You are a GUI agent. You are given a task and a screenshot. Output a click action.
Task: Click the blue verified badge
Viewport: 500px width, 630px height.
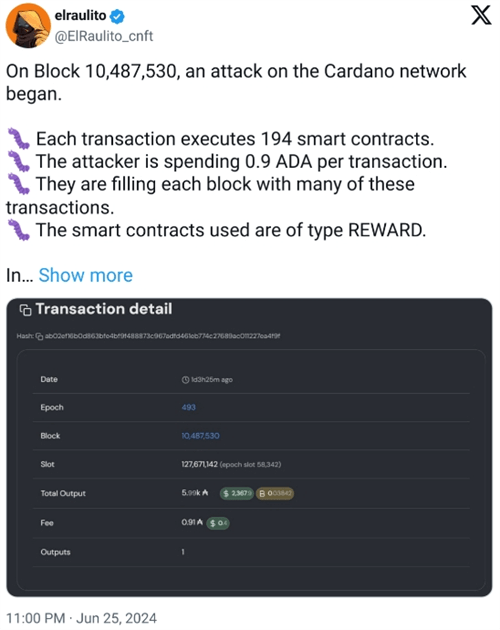click(x=117, y=16)
